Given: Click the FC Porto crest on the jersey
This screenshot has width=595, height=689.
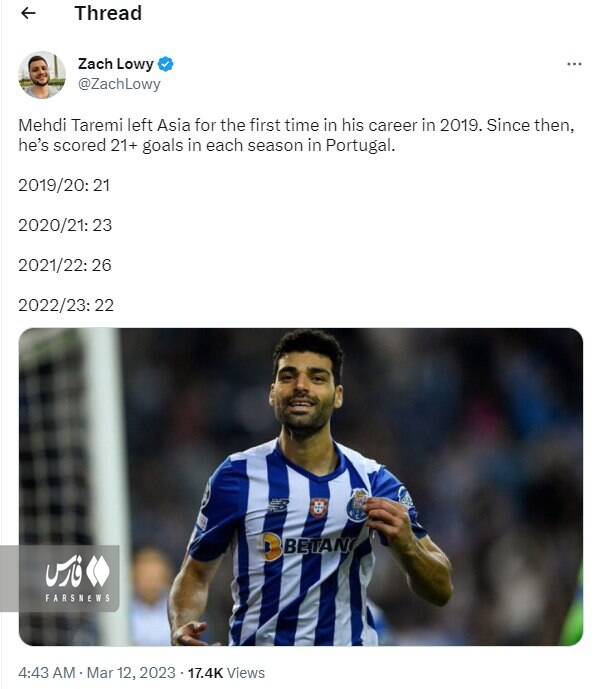Looking at the screenshot, I should pos(357,505).
